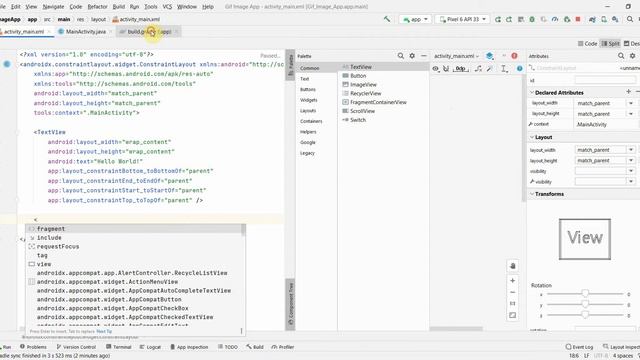Image resolution: width=640 pixels, height=360 pixels.
Task: Switch to MainActivity.java tab
Action: coord(85,31)
